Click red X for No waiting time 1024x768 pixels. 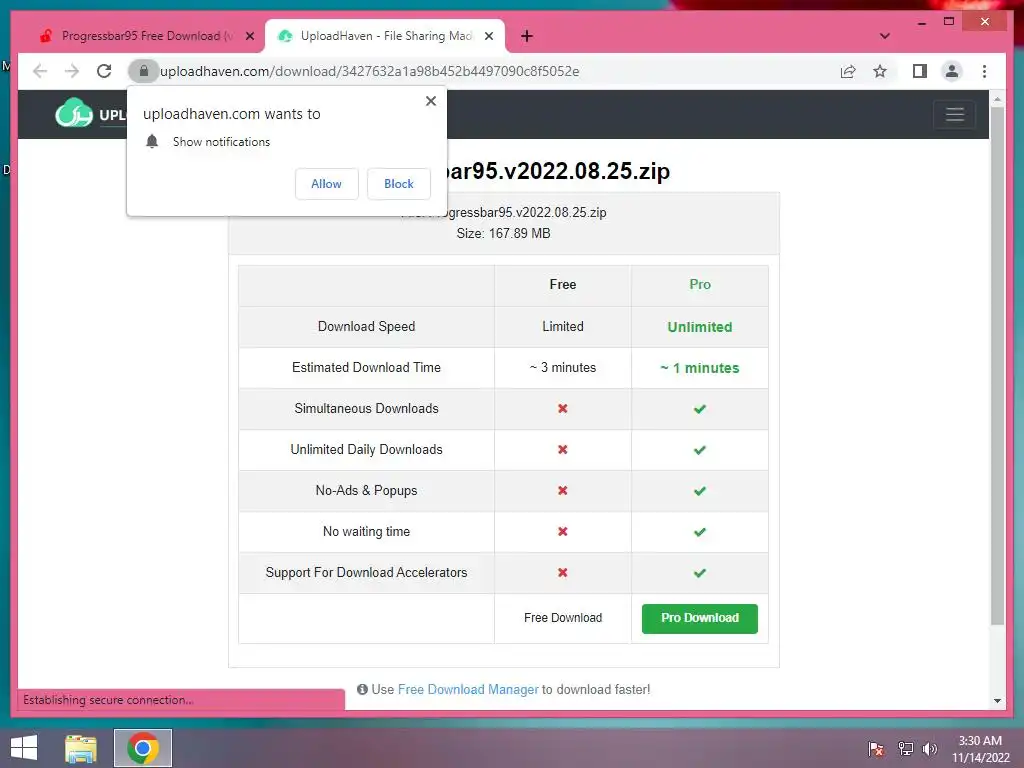point(563,532)
